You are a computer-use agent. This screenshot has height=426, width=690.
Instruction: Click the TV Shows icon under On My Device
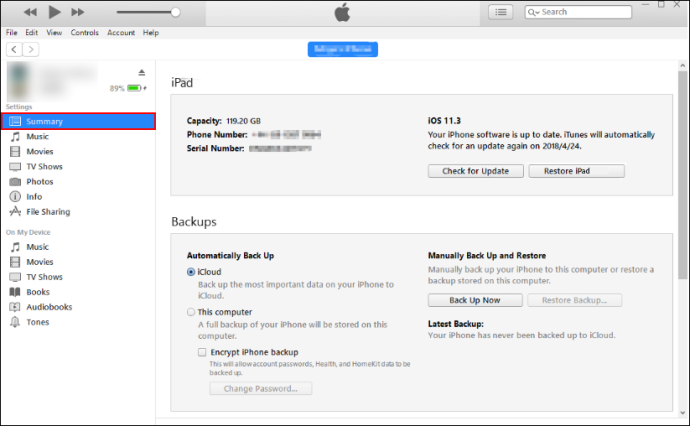click(15, 277)
